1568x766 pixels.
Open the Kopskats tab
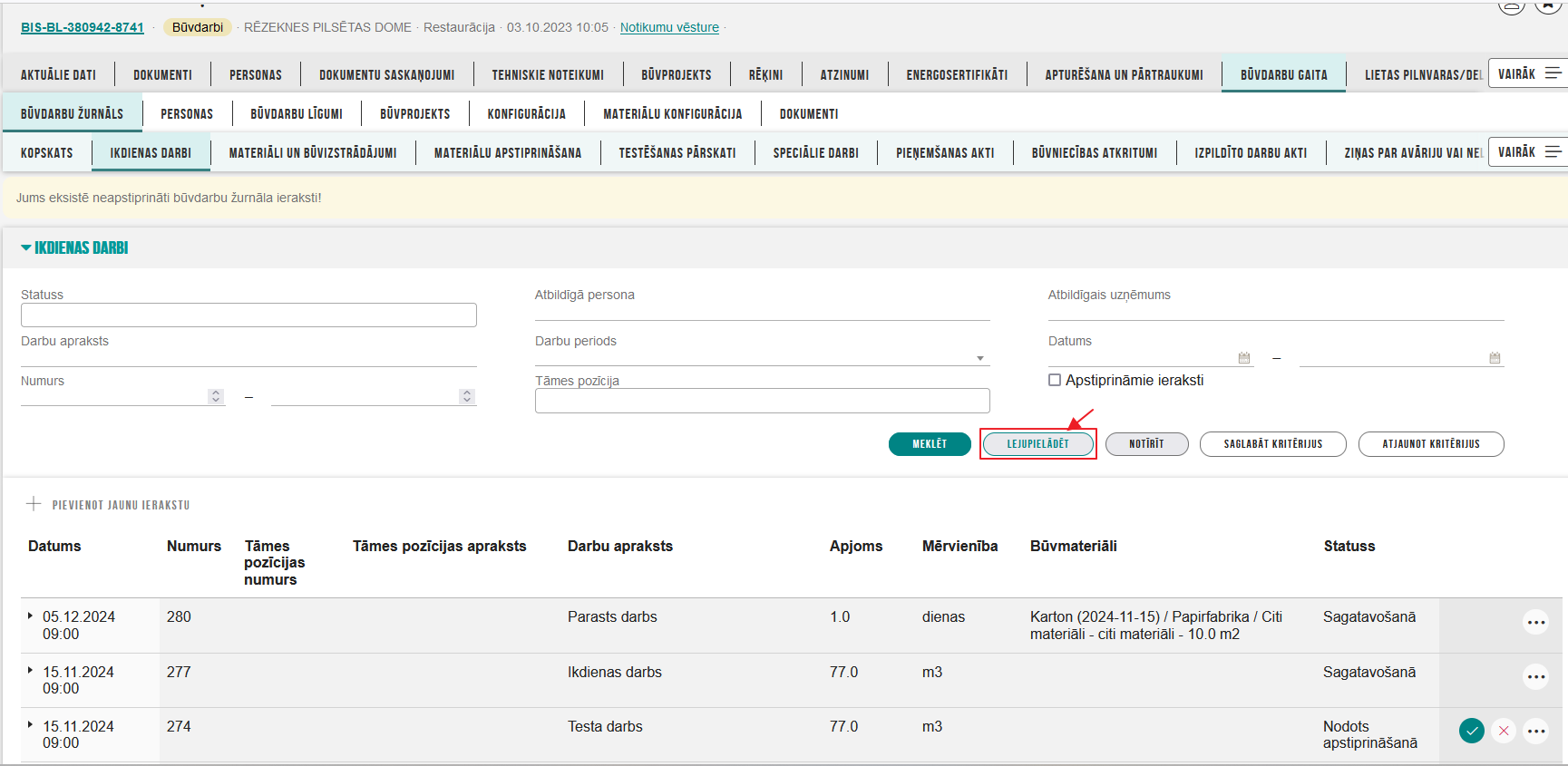click(x=47, y=152)
